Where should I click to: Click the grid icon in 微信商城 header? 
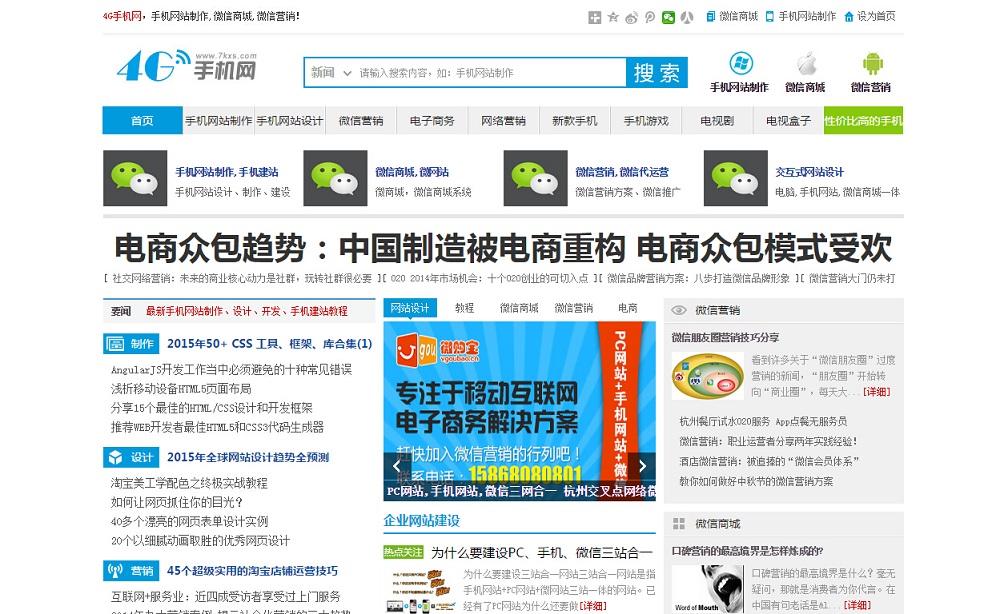point(679,523)
